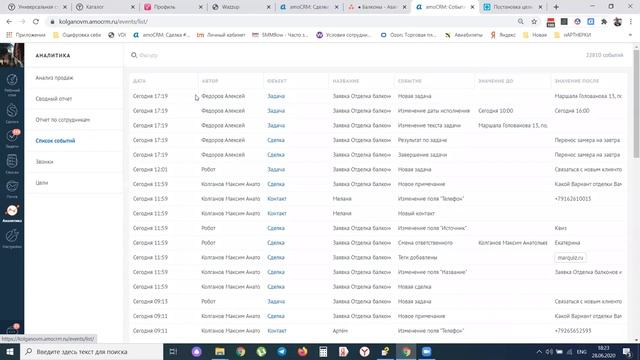
Task: Expand the hidden bookmarks overflow arrow
Action: (x=630, y=35)
